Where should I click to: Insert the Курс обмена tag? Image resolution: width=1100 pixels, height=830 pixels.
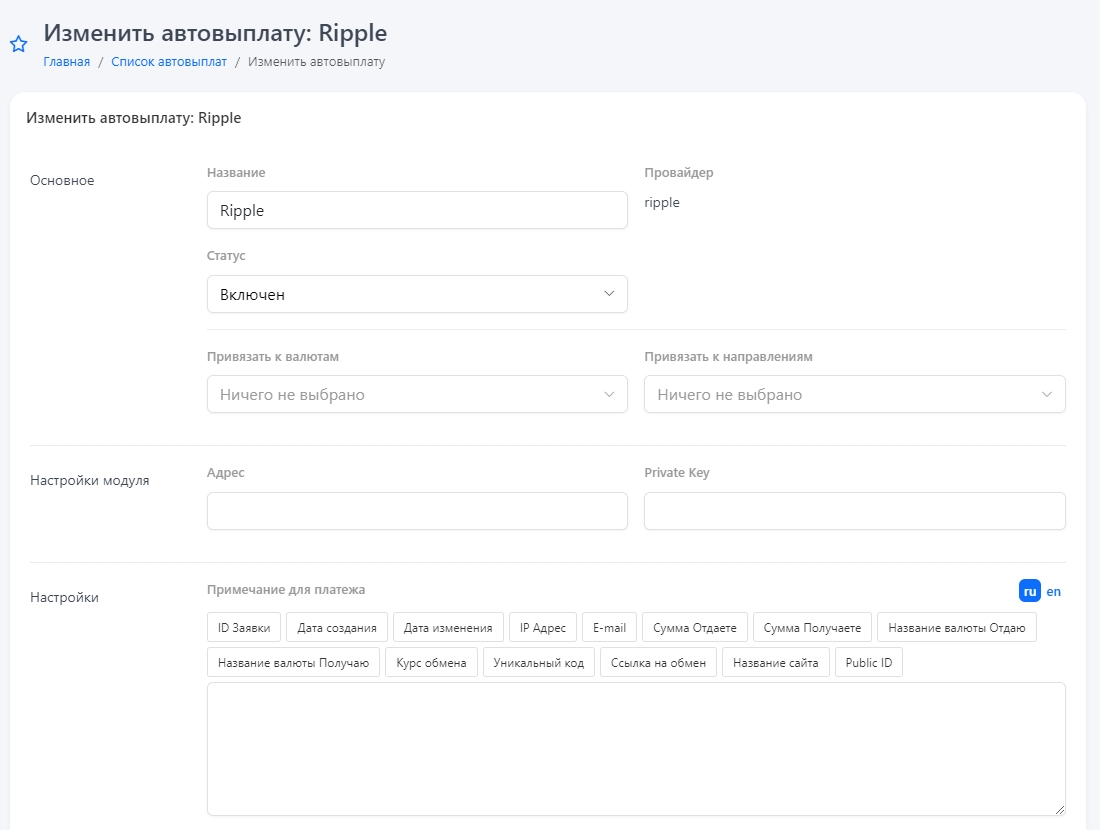(431, 663)
